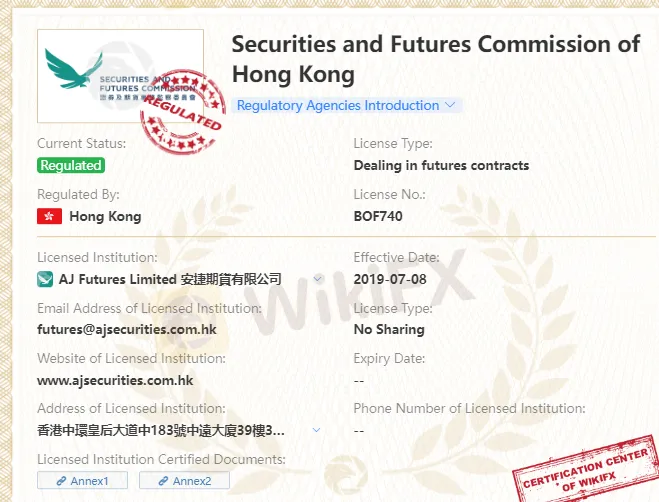This screenshot has height=502, width=659.
Task: Click the red REGULATED stamp icon
Action: [x=182, y=110]
